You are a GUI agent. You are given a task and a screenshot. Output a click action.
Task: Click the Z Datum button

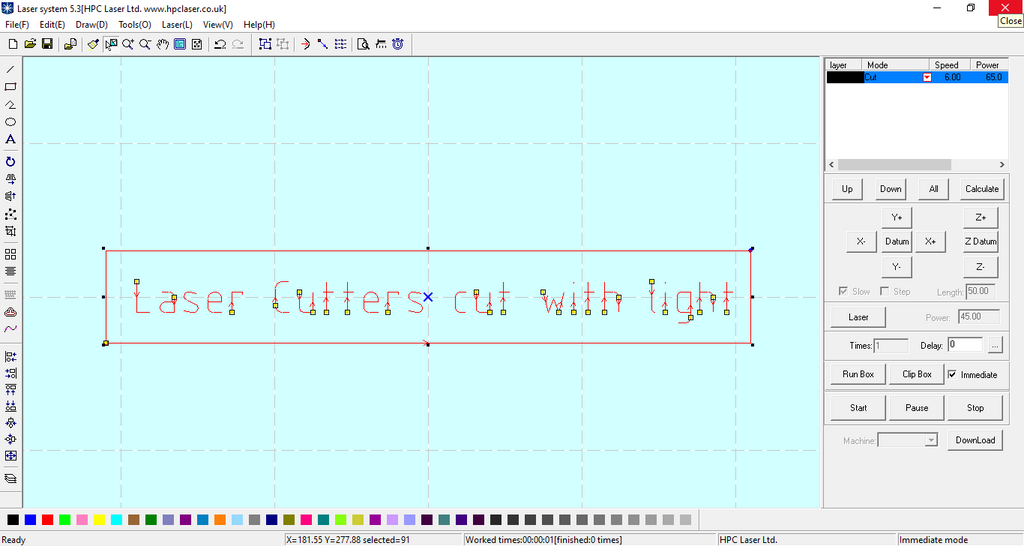click(x=980, y=242)
